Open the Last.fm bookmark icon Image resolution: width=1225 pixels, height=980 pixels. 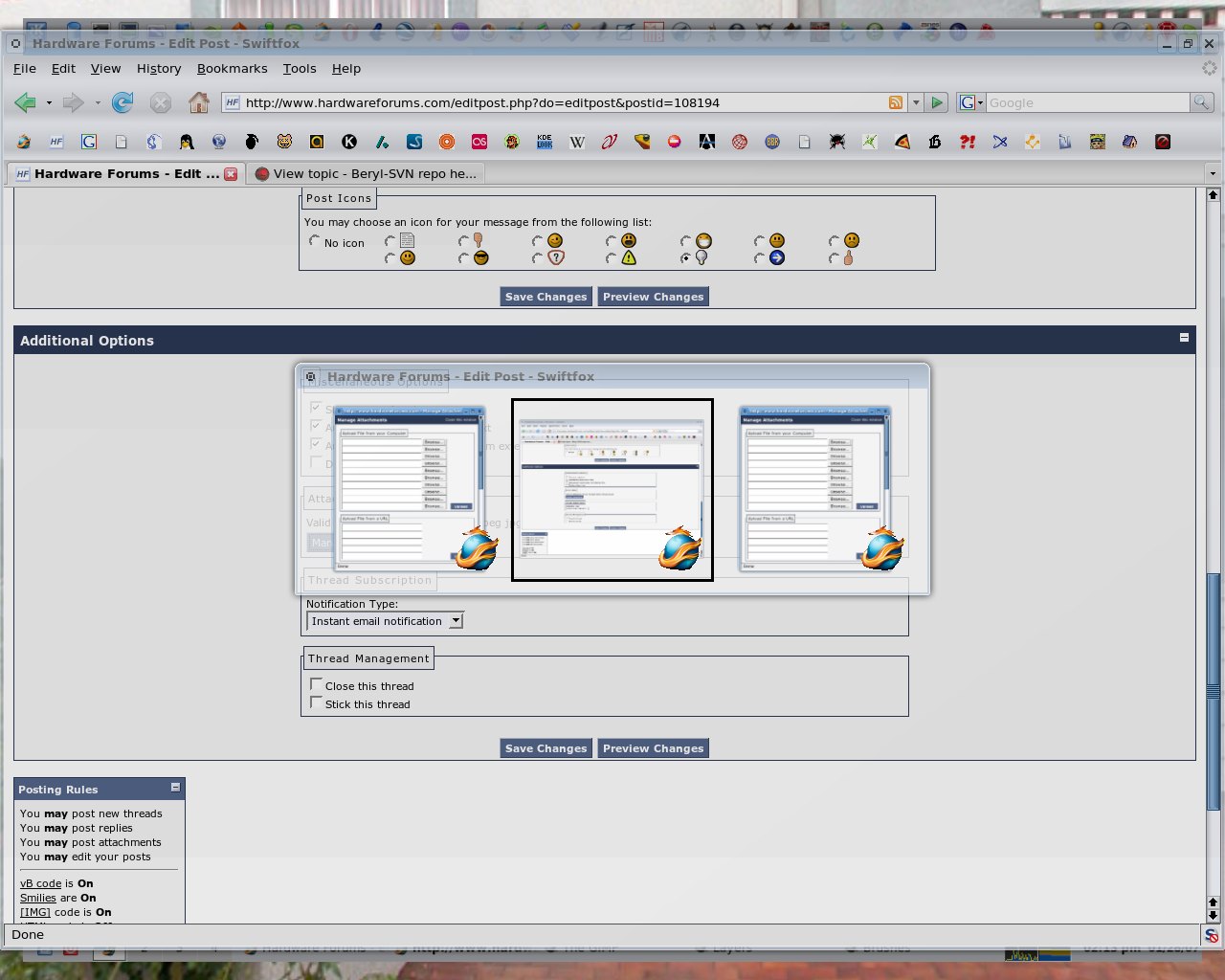[479, 142]
